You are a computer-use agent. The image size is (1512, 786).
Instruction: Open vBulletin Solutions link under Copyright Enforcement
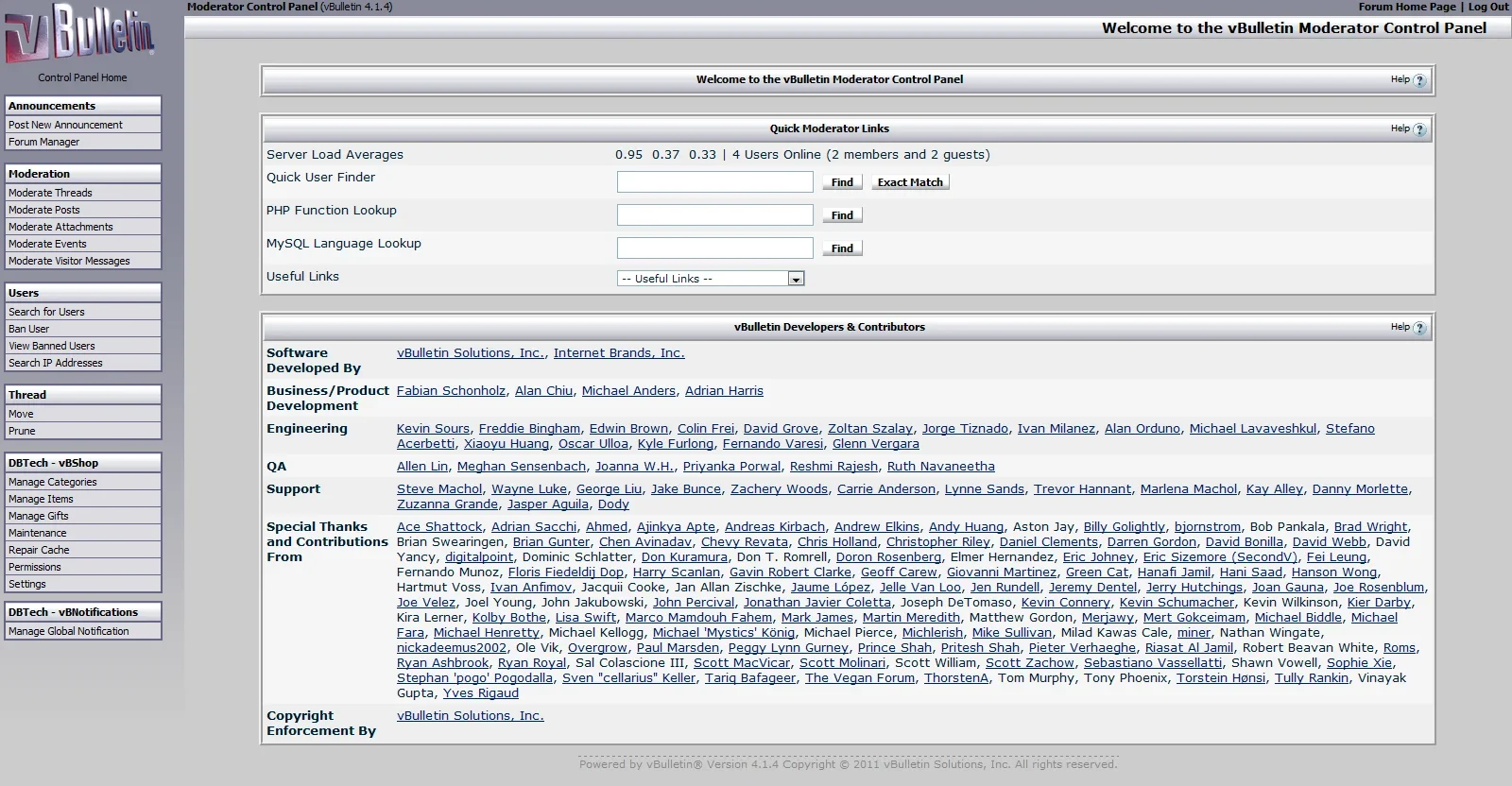[x=471, y=715]
